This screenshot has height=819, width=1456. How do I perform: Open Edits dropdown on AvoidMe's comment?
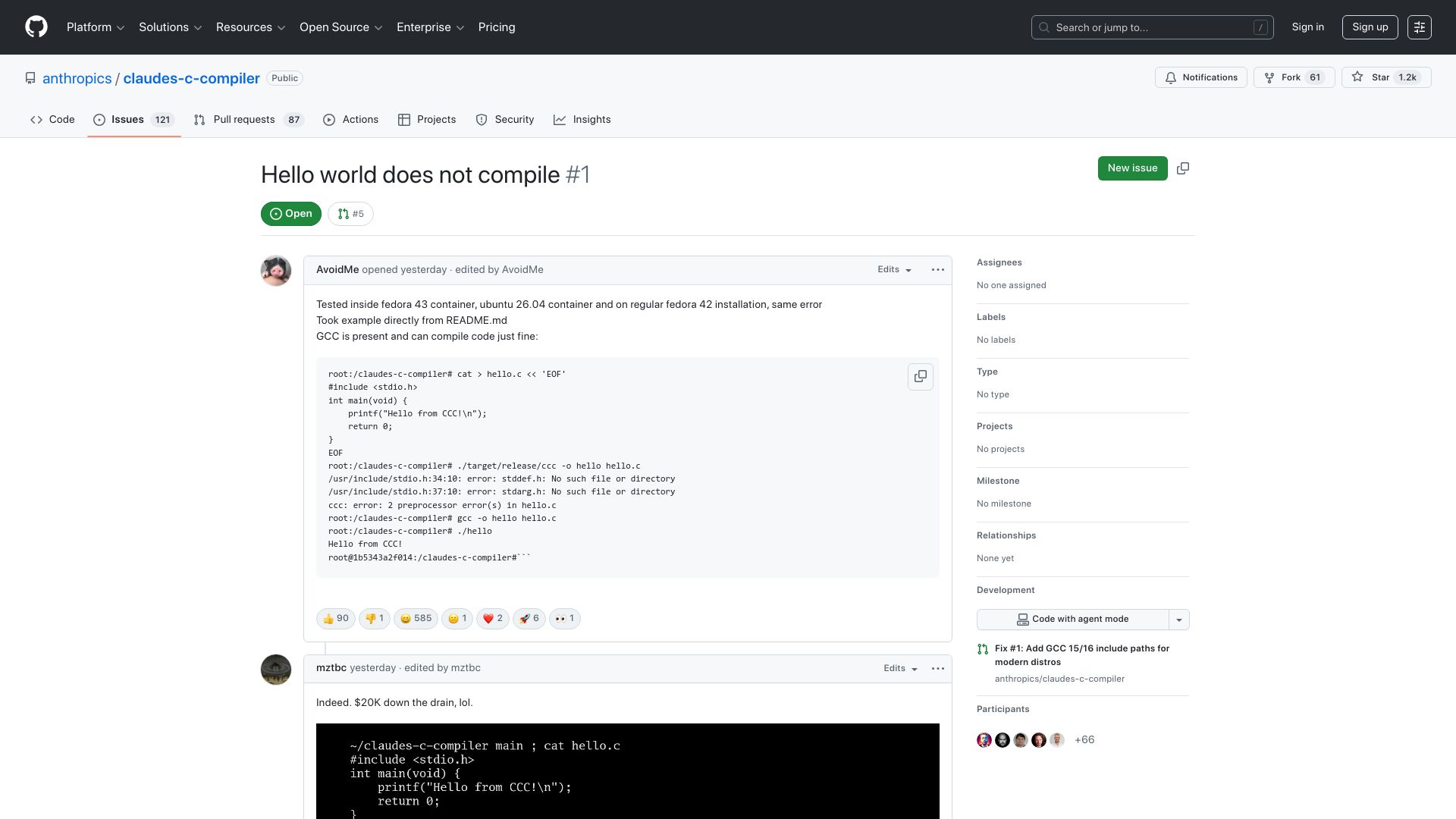click(x=895, y=270)
